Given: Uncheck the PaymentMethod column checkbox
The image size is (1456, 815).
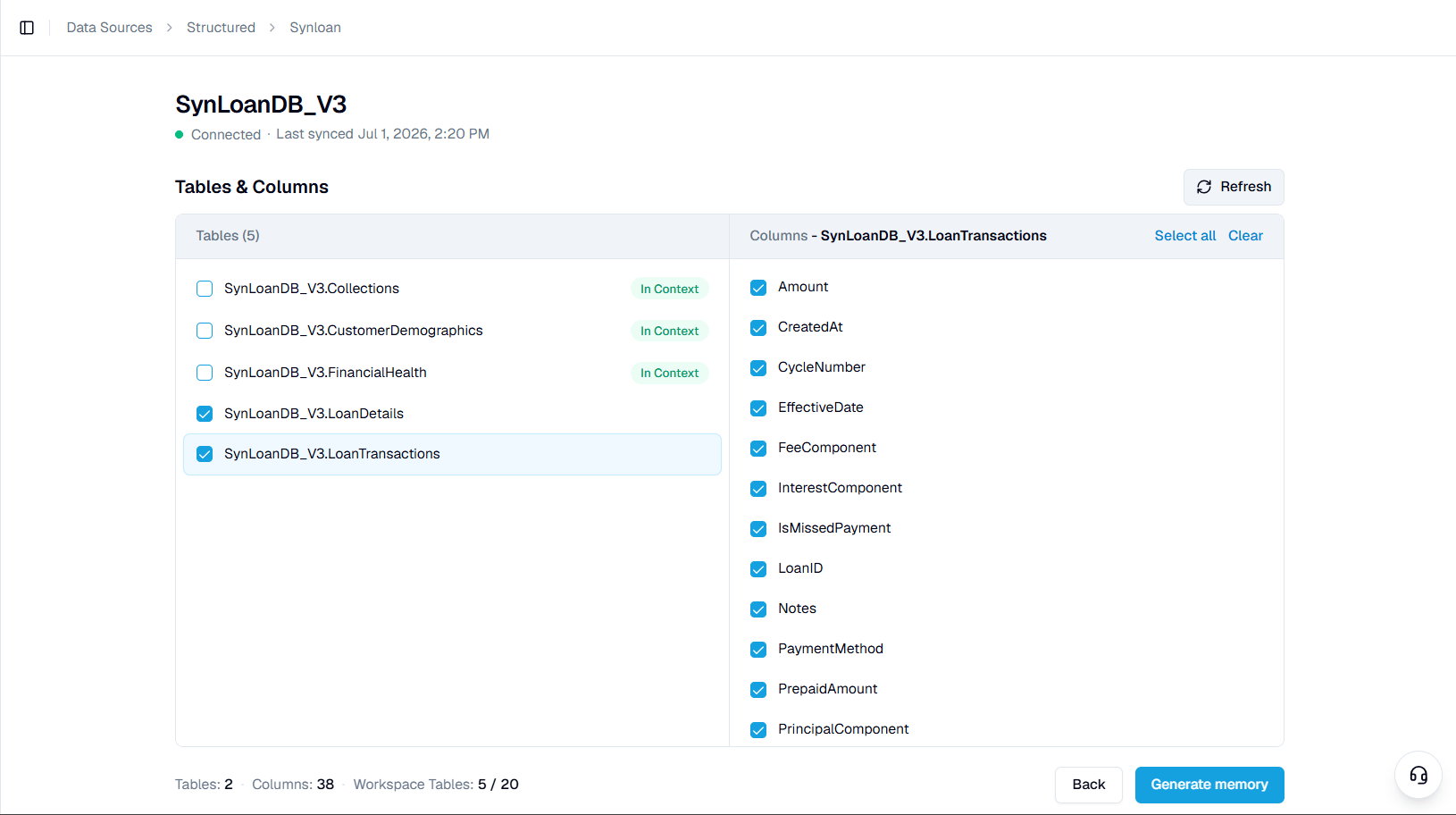Looking at the screenshot, I should pos(758,650).
